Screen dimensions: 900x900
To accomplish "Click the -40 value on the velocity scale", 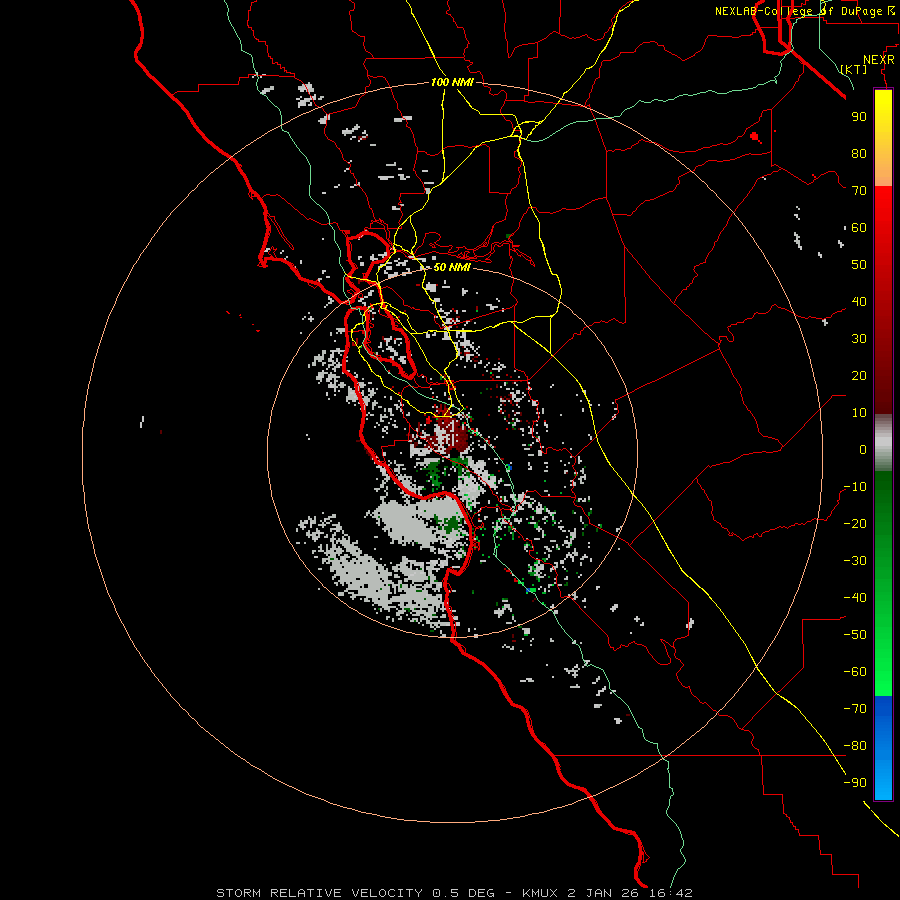I will coord(855,598).
